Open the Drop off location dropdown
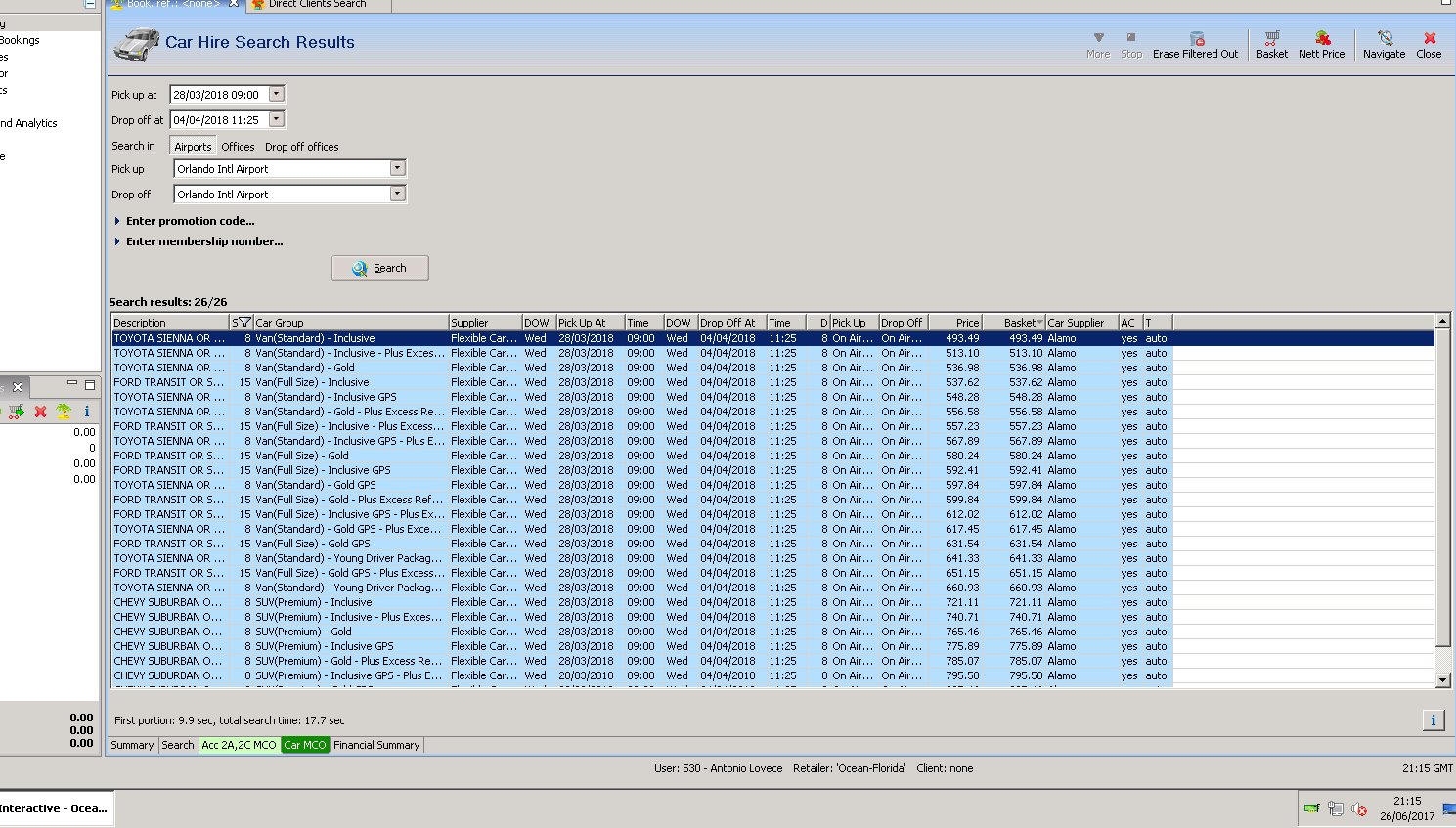This screenshot has width=1456, height=828. (397, 194)
